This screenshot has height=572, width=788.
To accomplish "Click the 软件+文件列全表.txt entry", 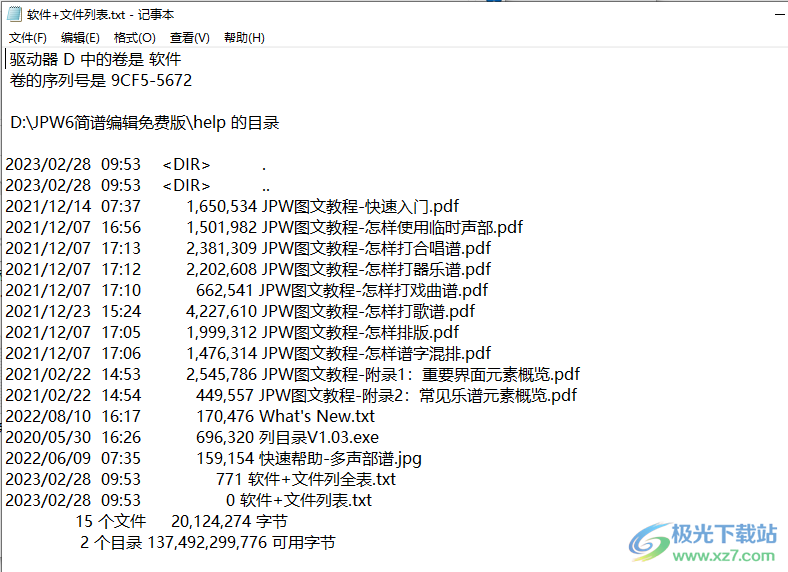I will point(322,480).
